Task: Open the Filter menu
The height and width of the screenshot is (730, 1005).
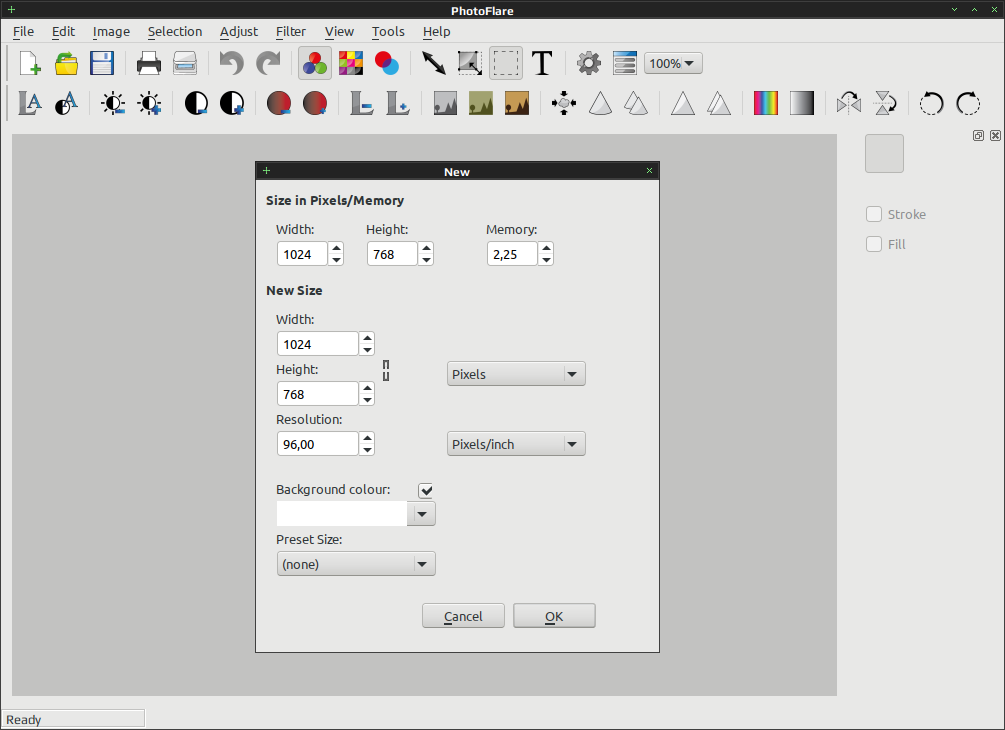Action: click(291, 31)
